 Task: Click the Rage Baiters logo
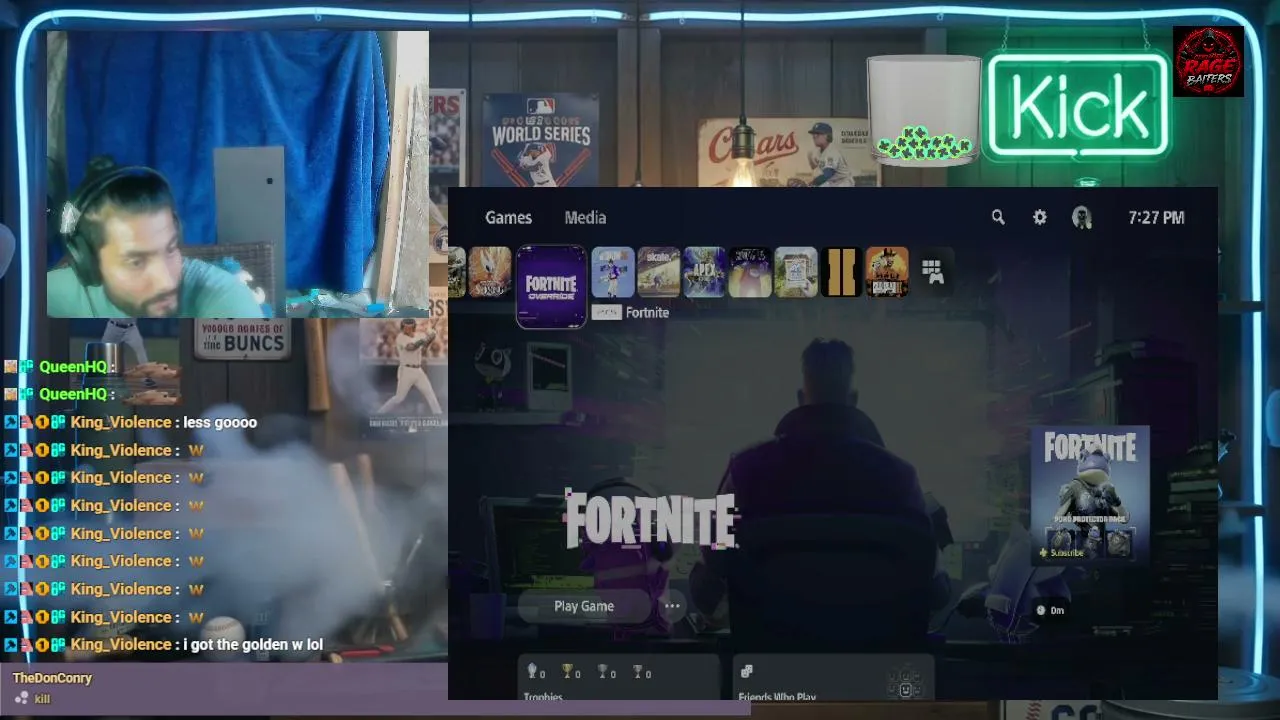1208,61
